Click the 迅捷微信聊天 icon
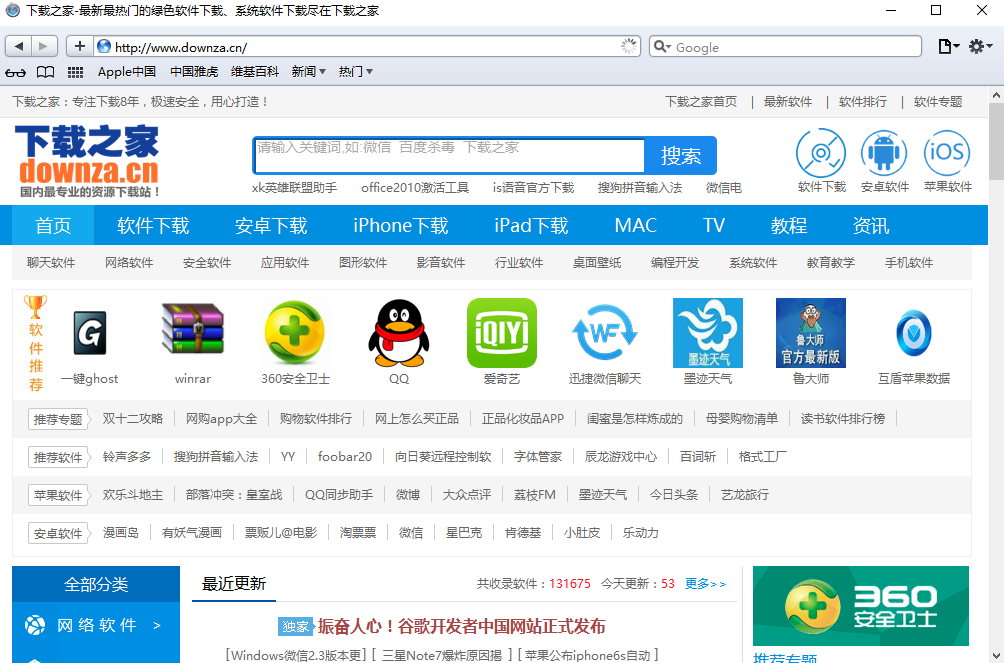 pyautogui.click(x=605, y=333)
